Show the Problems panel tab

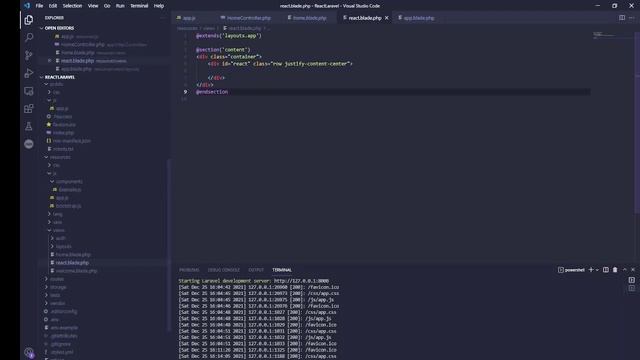(189, 270)
